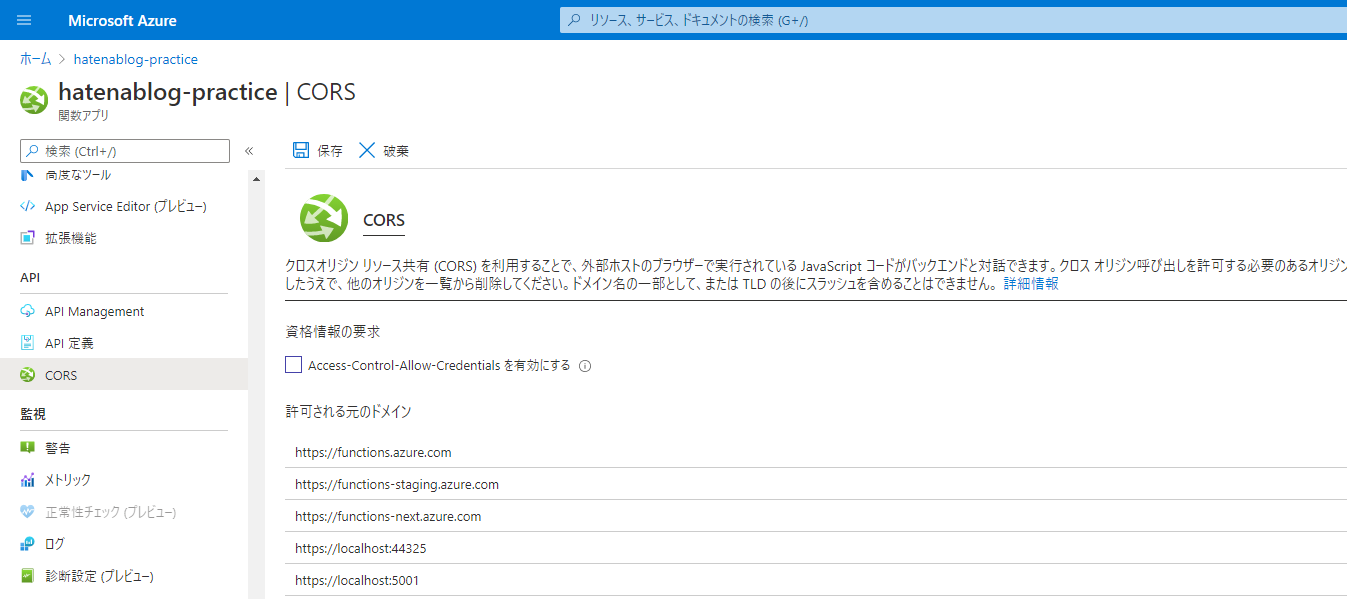Go to ホーム breadcrumb
The width and height of the screenshot is (1347, 599).
click(36, 59)
